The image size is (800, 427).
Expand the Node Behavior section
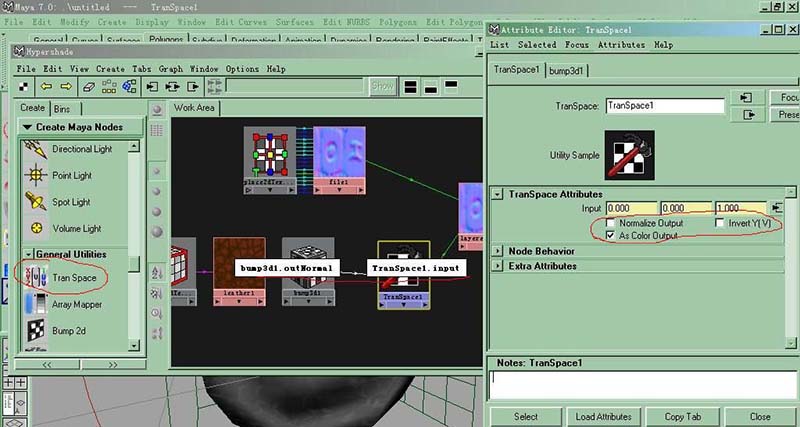pyautogui.click(x=497, y=251)
